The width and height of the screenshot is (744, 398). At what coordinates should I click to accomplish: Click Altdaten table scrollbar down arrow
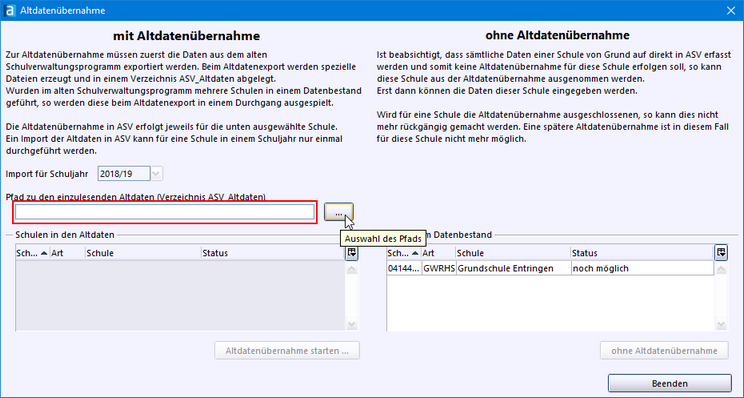(x=352, y=325)
